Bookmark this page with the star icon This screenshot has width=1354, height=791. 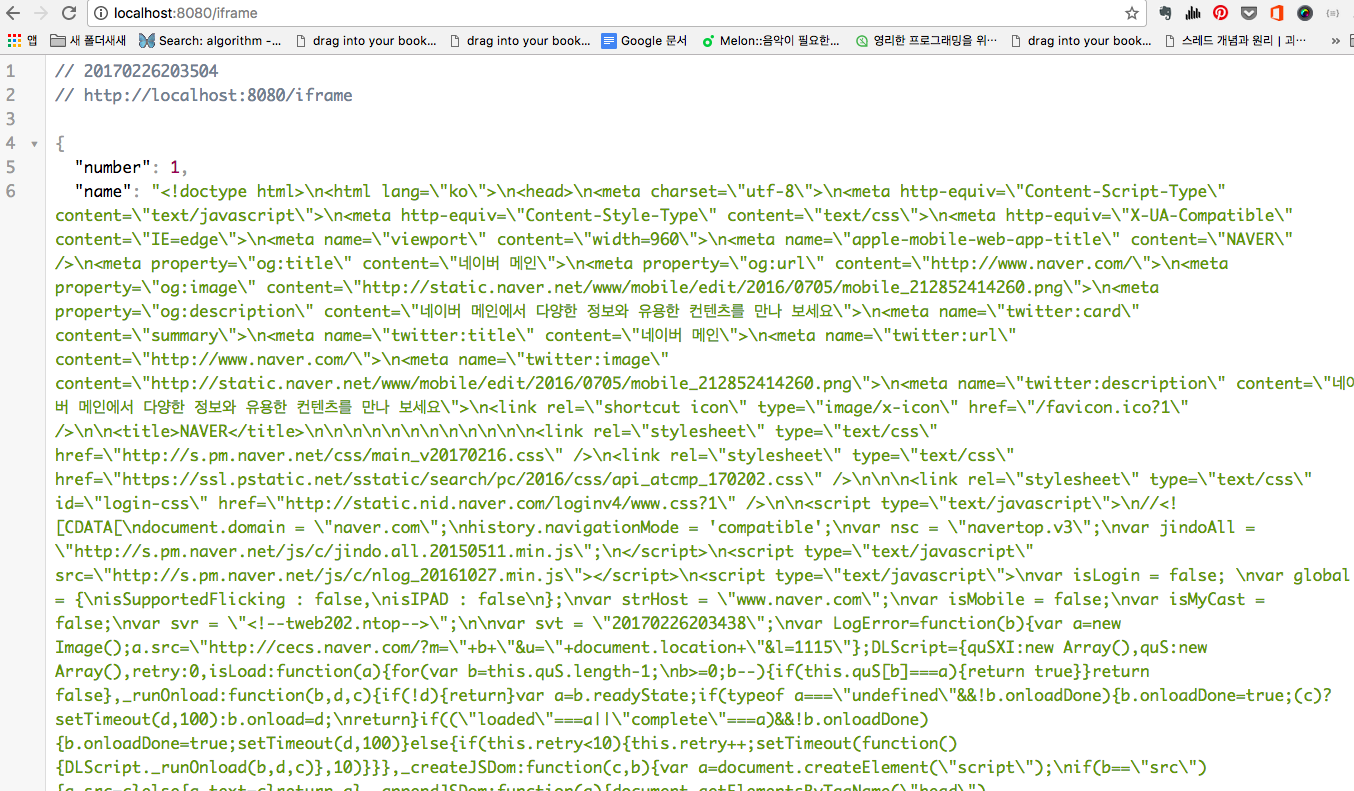pyautogui.click(x=1131, y=14)
